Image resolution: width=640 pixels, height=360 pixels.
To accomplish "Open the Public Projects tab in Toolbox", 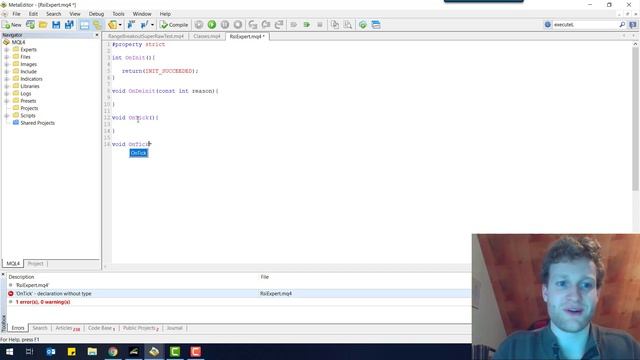I will click(x=140, y=328).
